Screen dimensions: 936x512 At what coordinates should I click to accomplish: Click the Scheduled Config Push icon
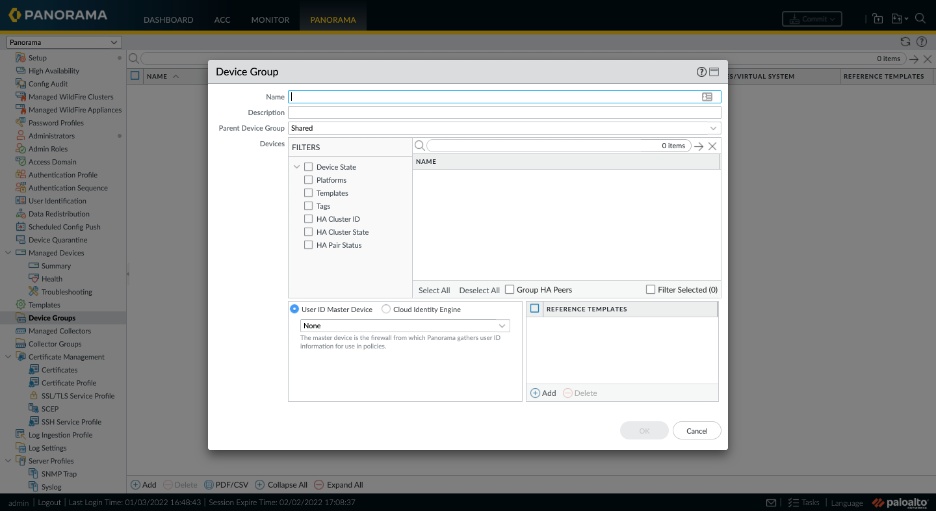pos(20,227)
